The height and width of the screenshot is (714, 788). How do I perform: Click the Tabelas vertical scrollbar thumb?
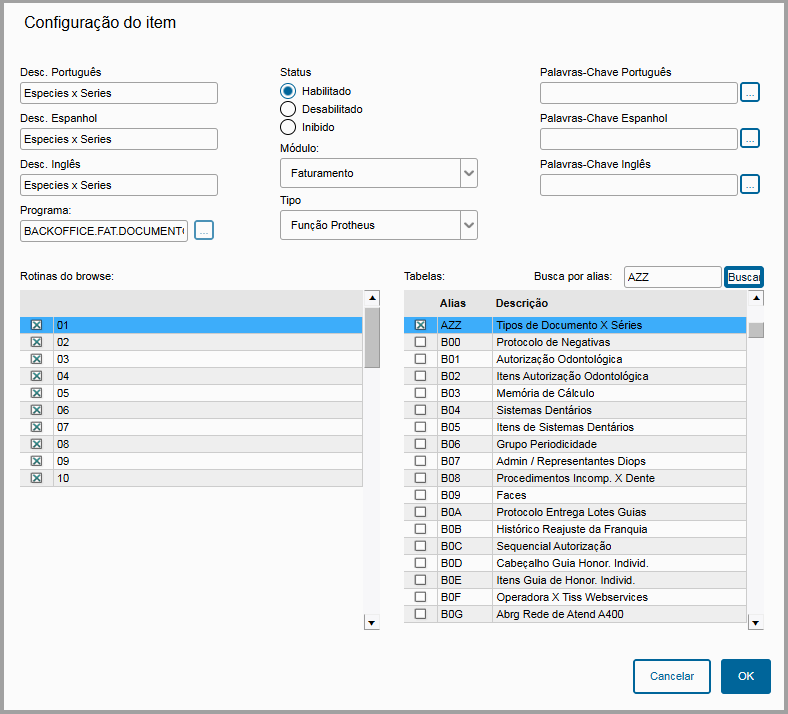click(756, 330)
